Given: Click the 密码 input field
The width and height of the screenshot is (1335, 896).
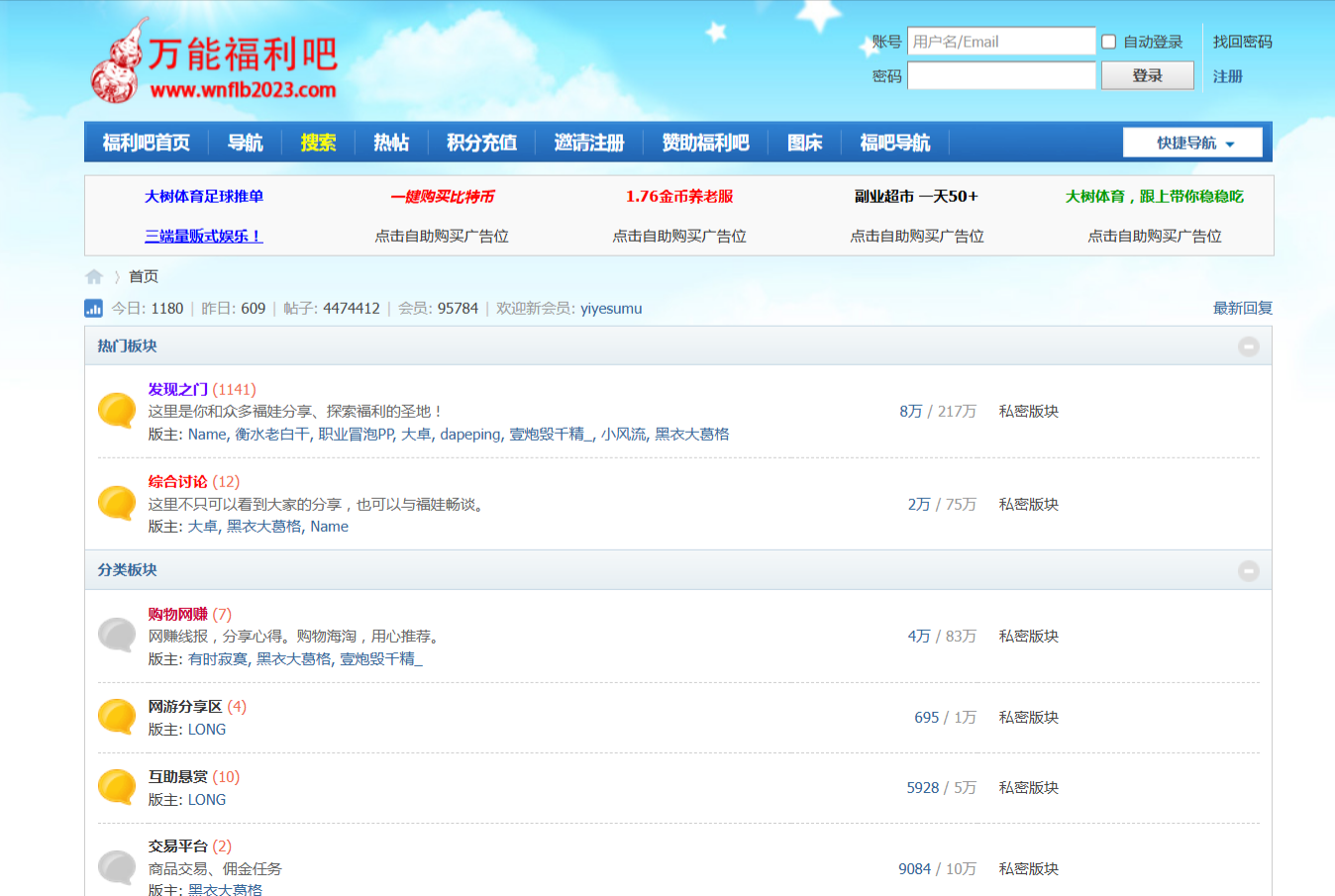Looking at the screenshot, I should [x=1001, y=75].
